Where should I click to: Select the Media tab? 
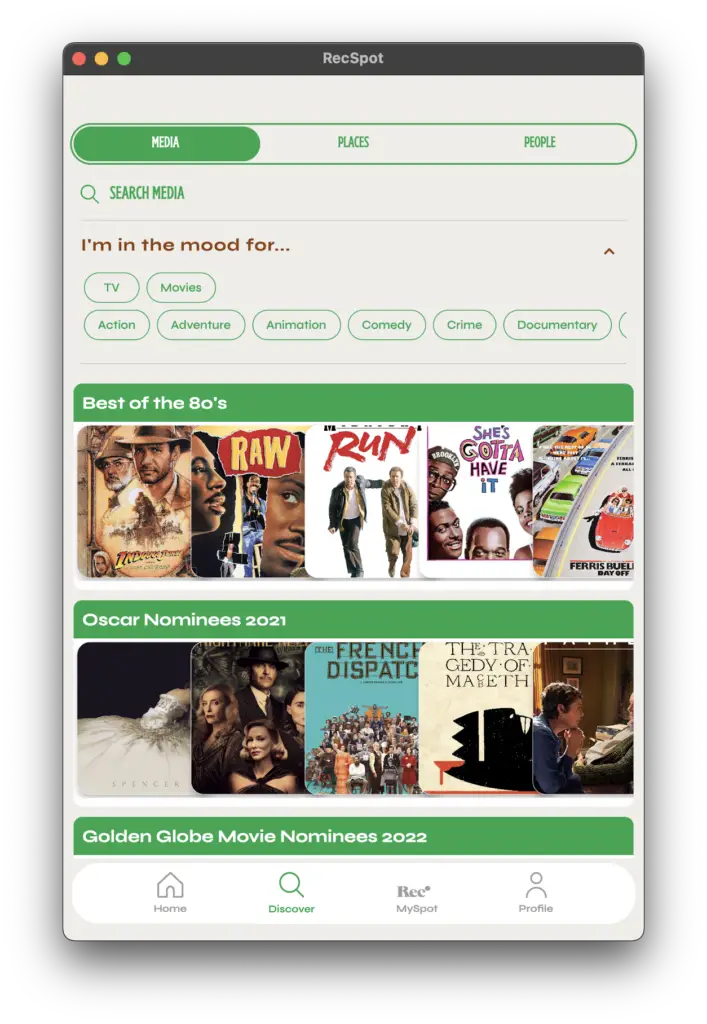point(166,144)
